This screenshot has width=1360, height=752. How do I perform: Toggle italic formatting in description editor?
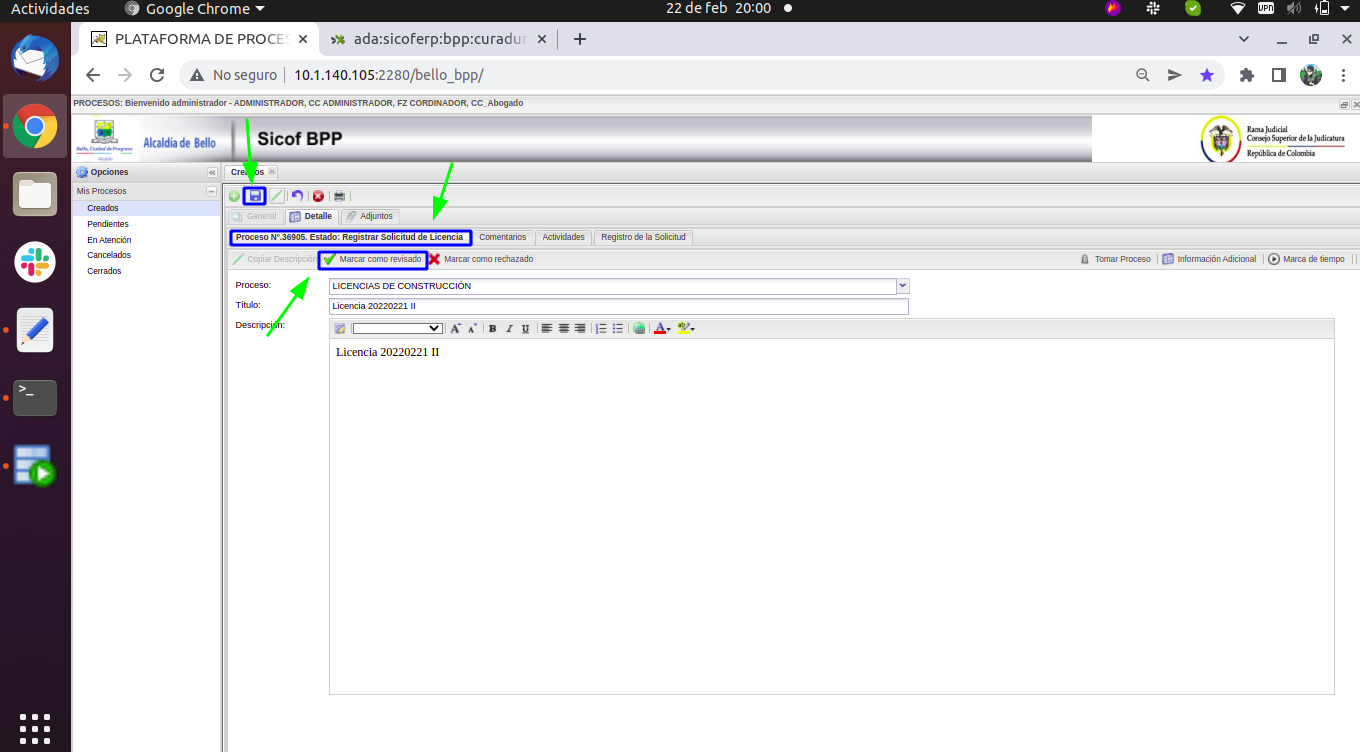point(509,328)
